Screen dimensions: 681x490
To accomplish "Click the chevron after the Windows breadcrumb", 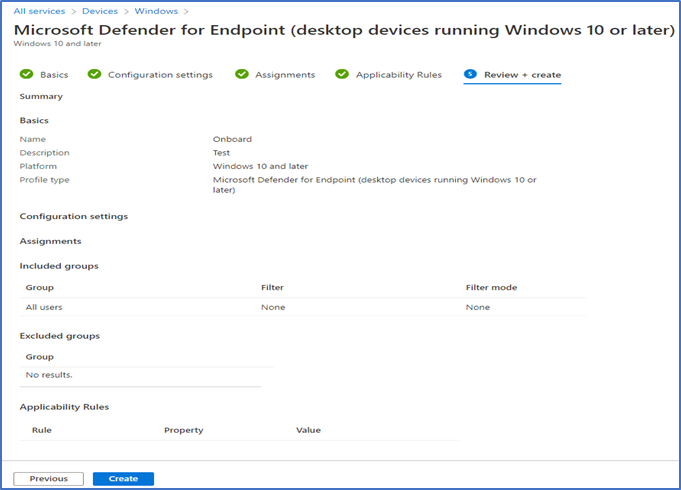I will [186, 12].
